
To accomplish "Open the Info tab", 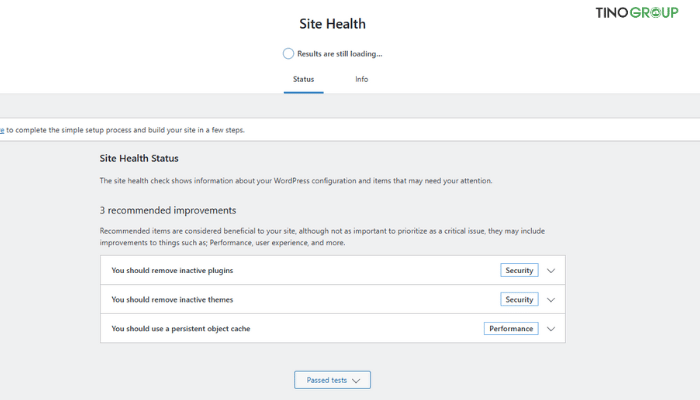I will (x=362, y=79).
